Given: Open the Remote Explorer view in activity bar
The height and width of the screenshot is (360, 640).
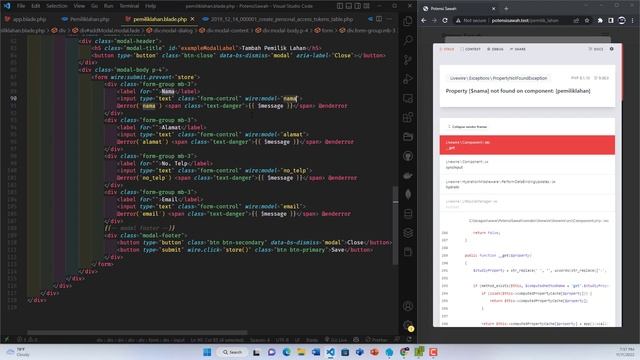Looking at the screenshot, I should 408,98.
